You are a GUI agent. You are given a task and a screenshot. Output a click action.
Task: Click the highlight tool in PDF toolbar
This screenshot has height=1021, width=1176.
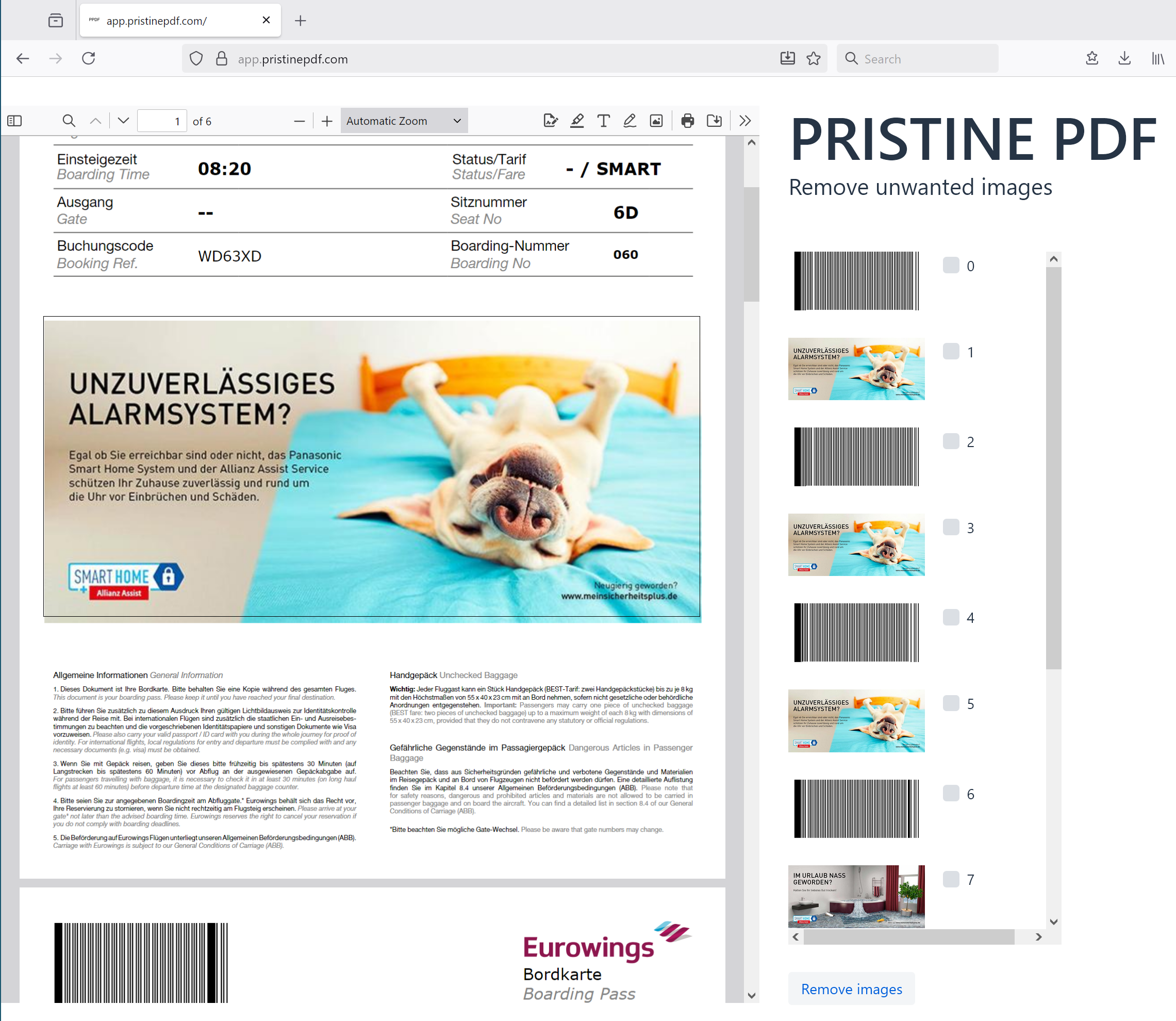point(576,121)
